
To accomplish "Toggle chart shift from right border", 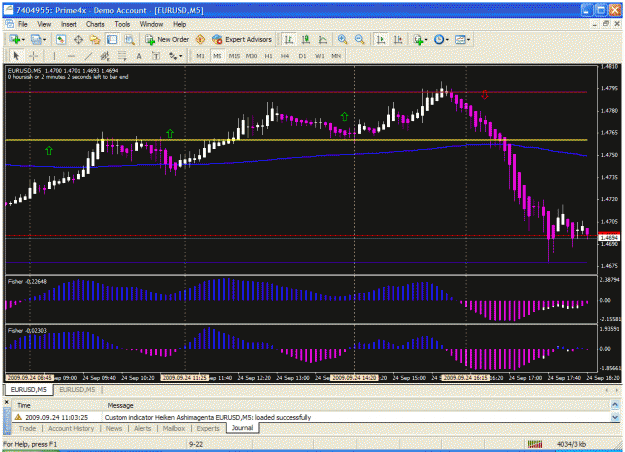I will coord(398,39).
